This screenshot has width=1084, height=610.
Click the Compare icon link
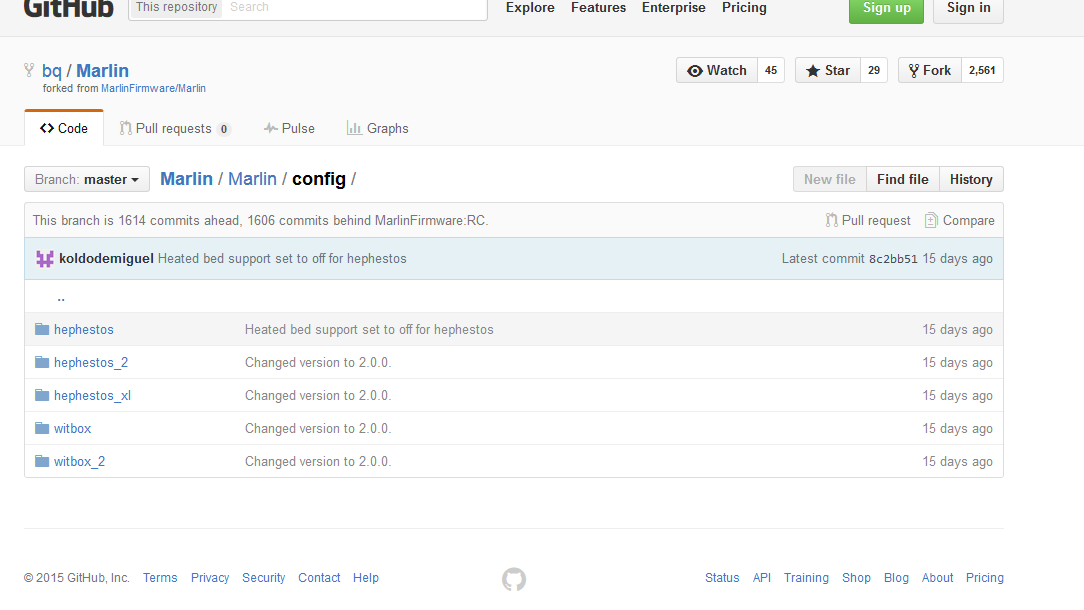pyautogui.click(x=931, y=221)
